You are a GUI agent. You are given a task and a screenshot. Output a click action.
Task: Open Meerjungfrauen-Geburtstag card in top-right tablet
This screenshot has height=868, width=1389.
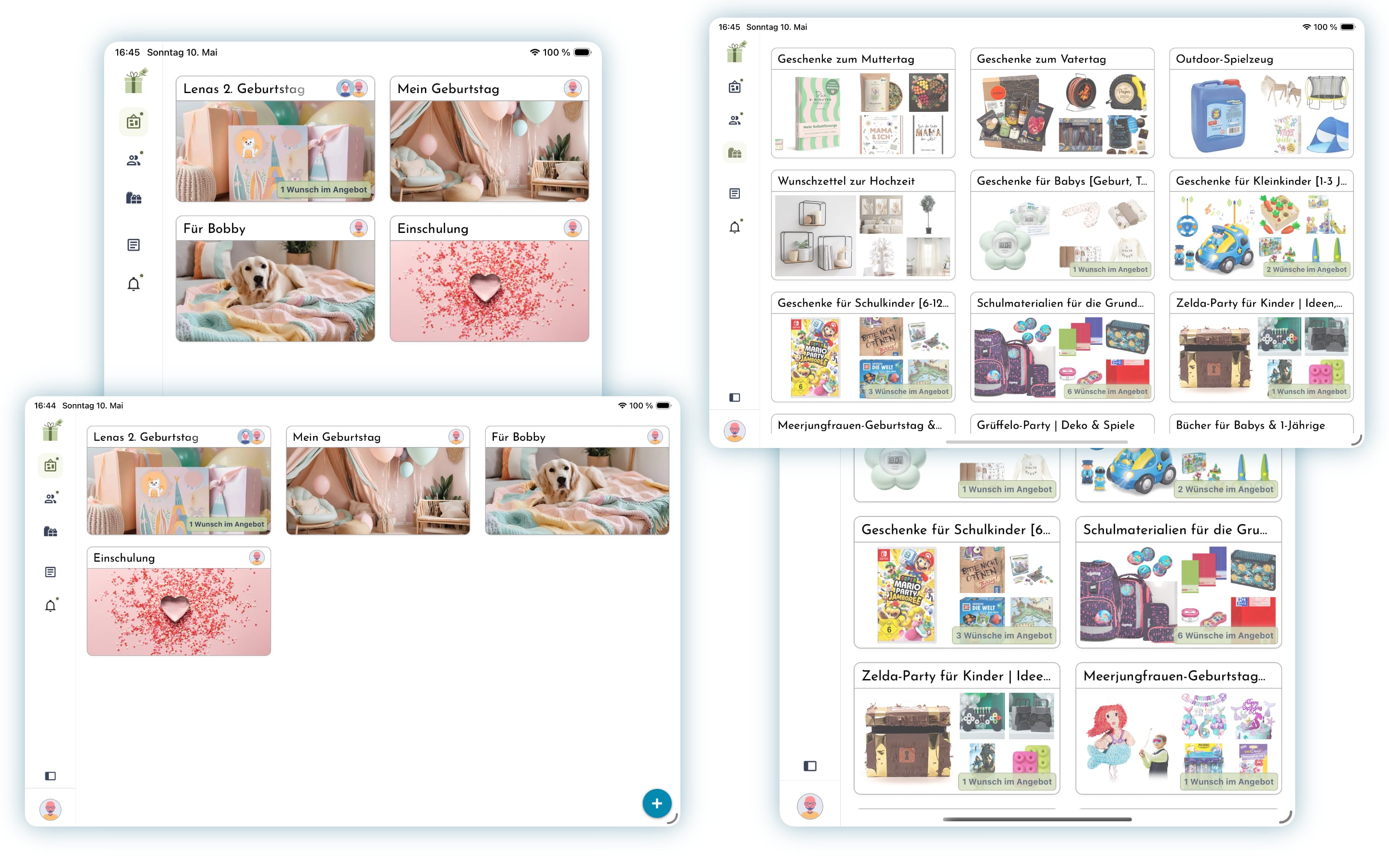point(863,424)
